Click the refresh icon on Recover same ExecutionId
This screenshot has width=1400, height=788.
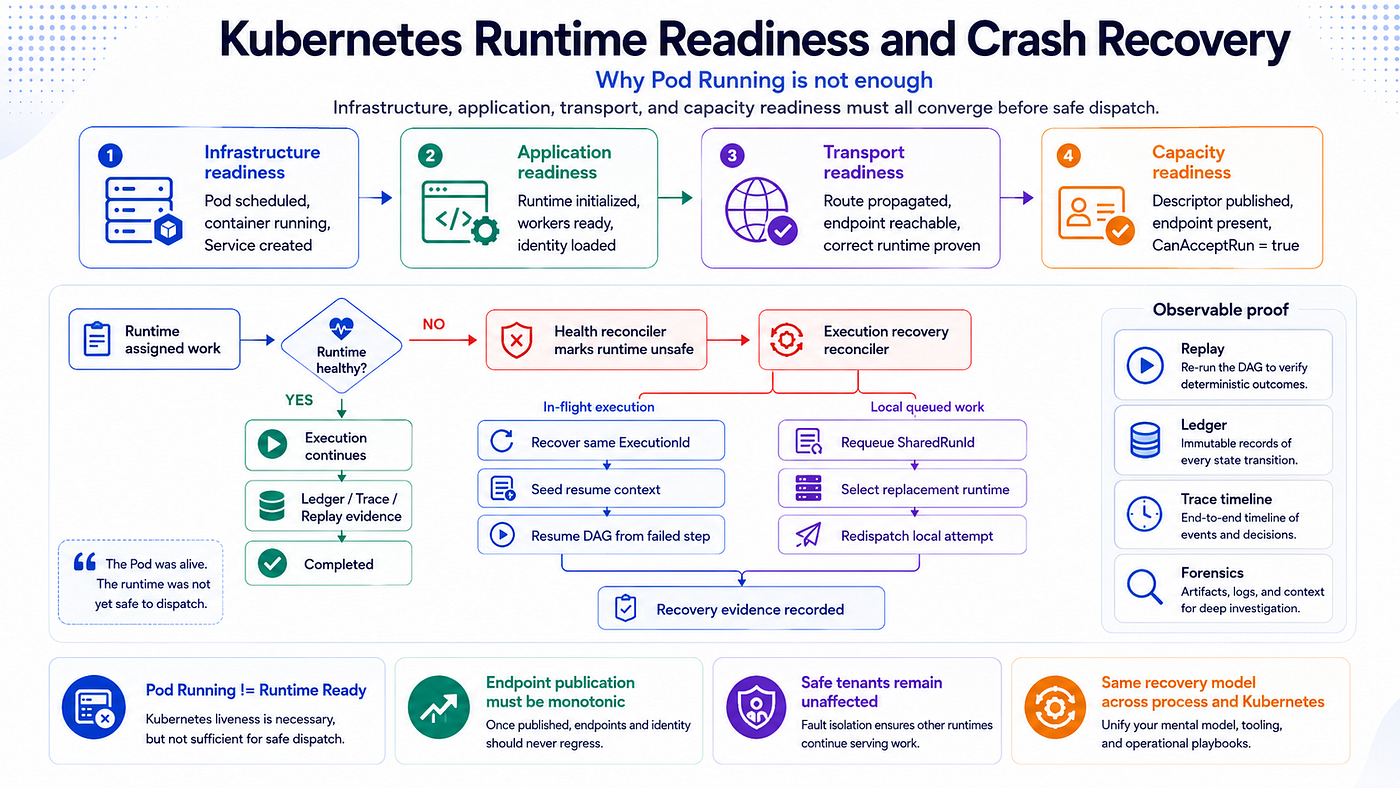[x=503, y=441]
